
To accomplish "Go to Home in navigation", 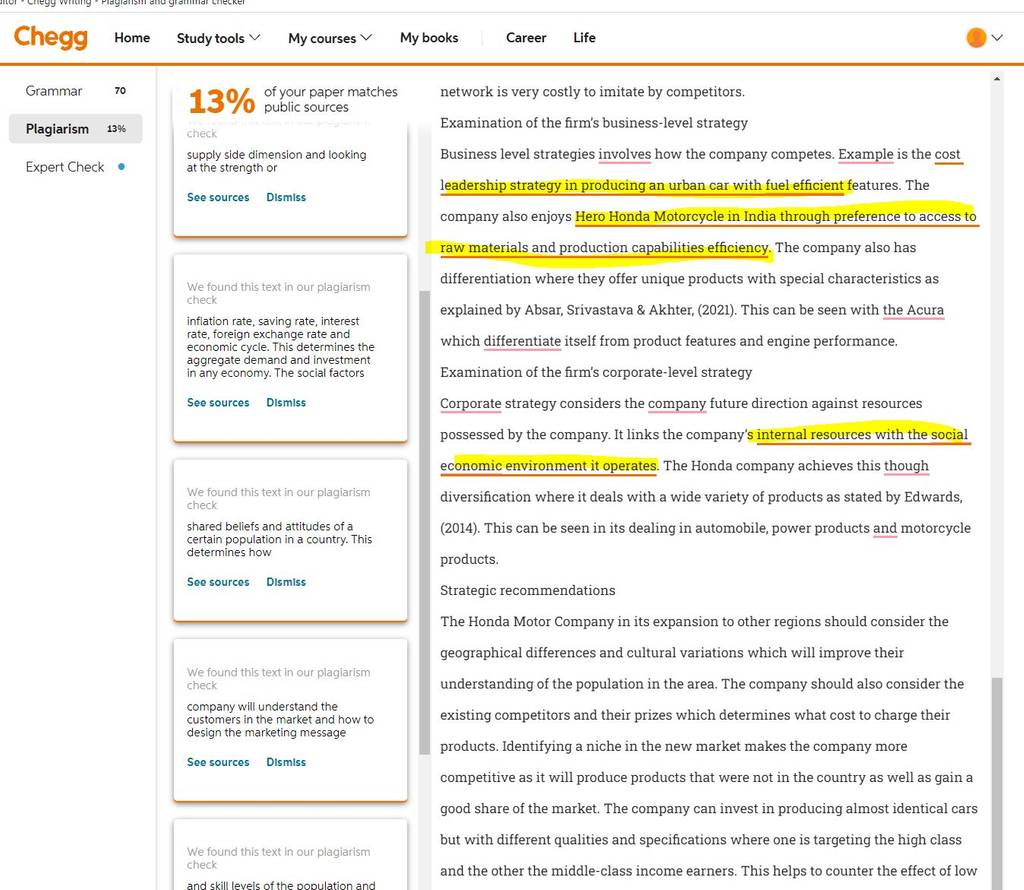I will point(132,38).
